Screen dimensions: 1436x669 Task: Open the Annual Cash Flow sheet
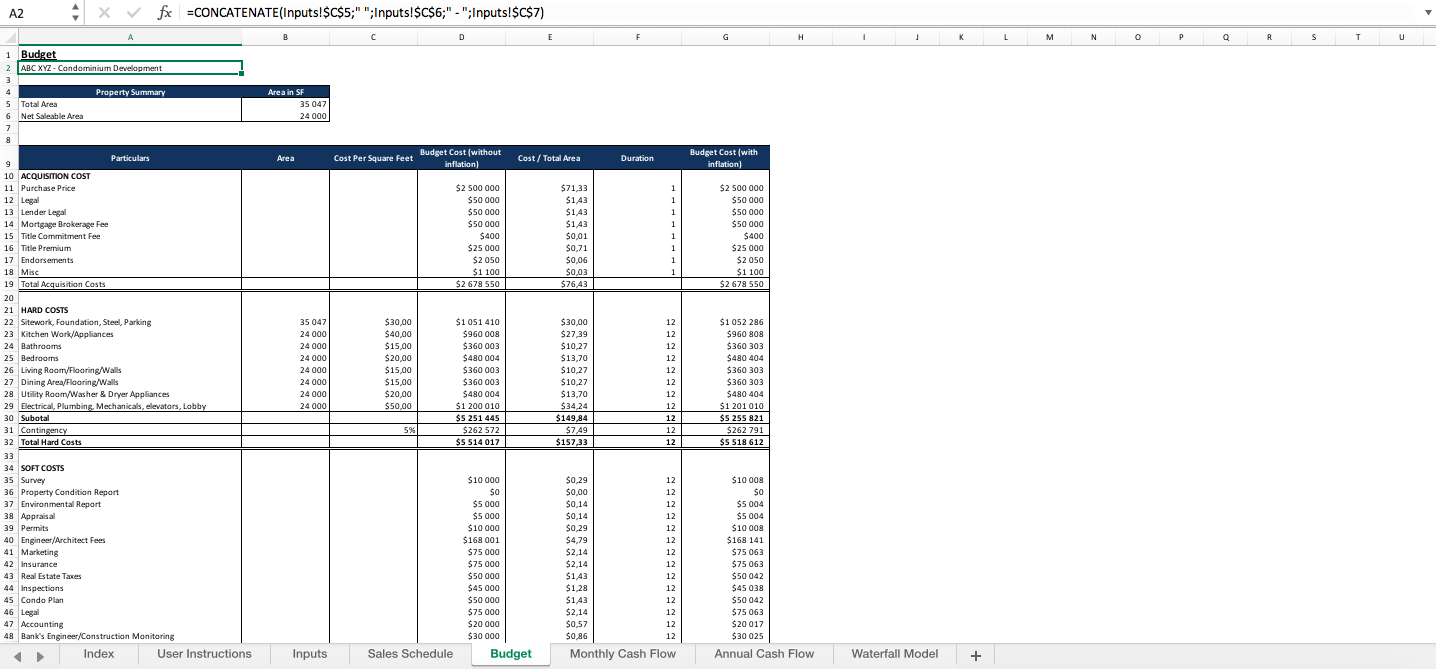pos(763,655)
